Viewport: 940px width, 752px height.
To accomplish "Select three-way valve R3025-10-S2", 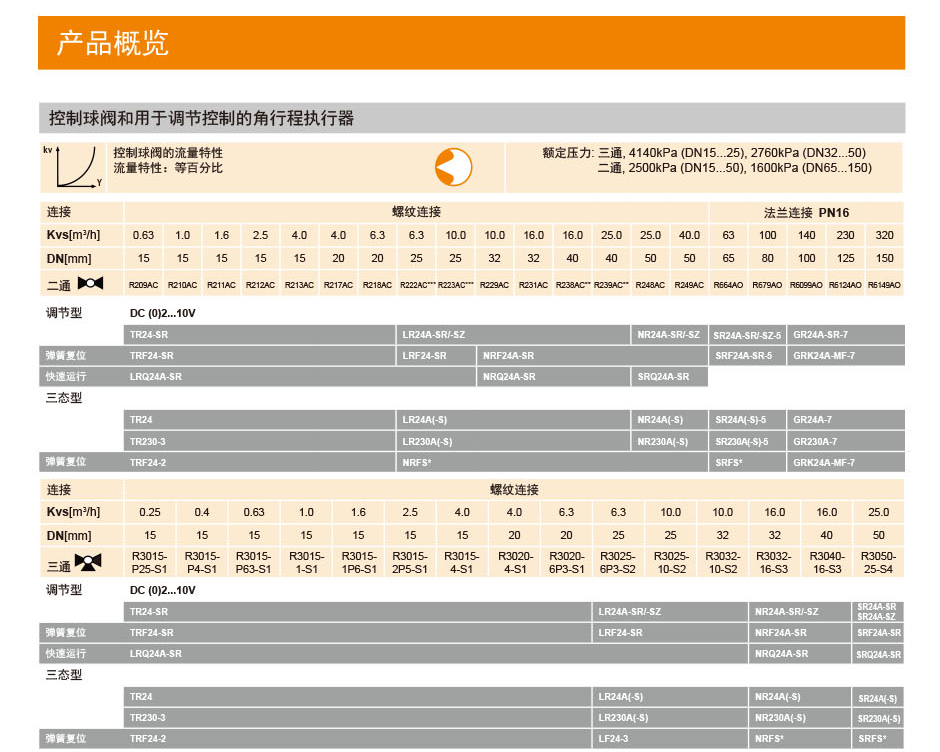I will [x=670, y=563].
